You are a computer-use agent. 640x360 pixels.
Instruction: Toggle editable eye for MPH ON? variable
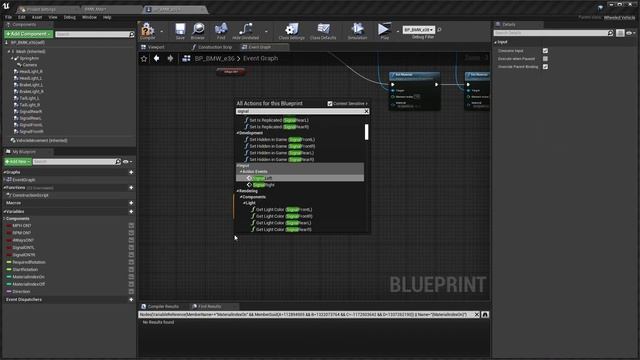coord(131,225)
